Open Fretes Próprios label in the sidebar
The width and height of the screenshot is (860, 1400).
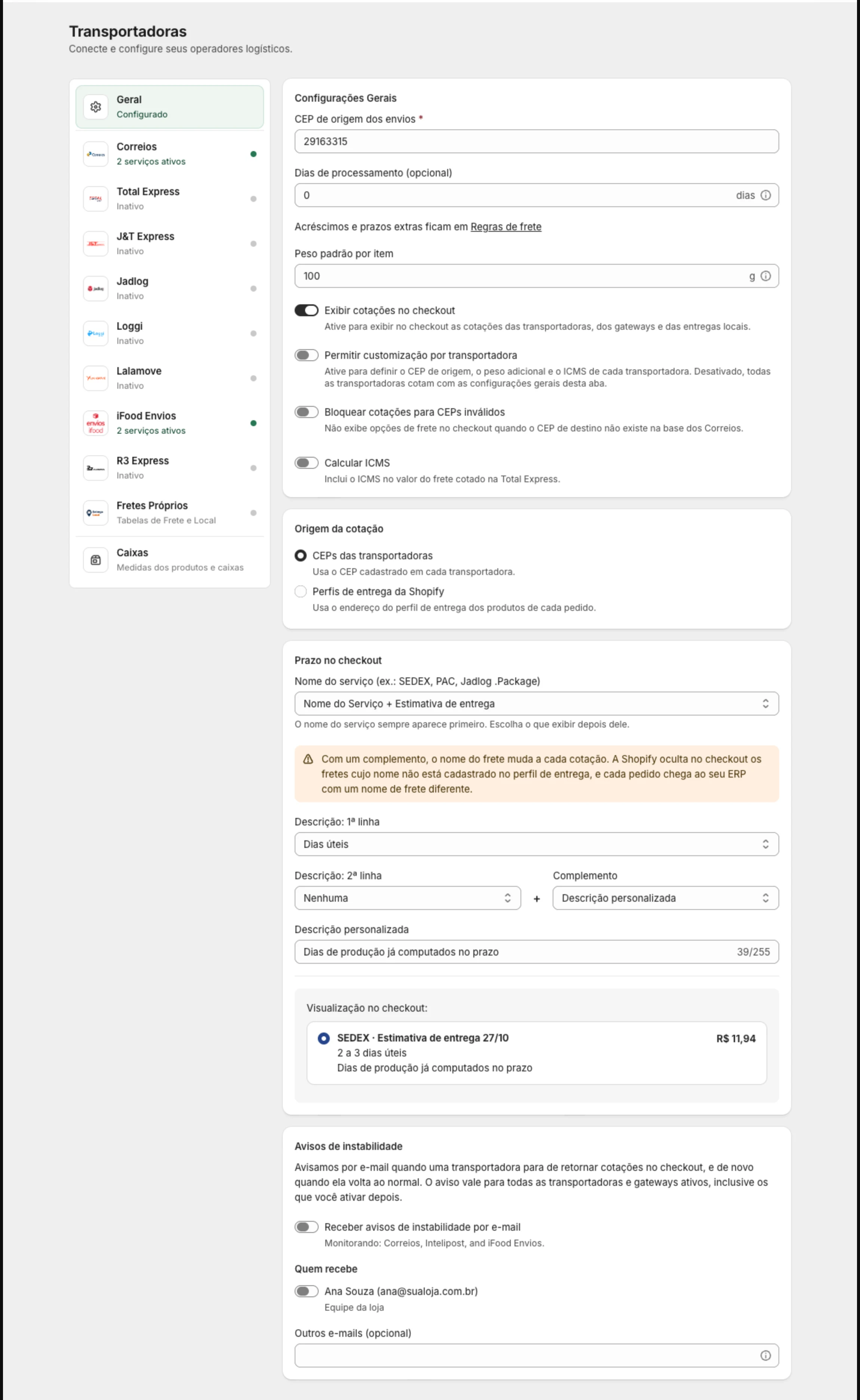152,505
